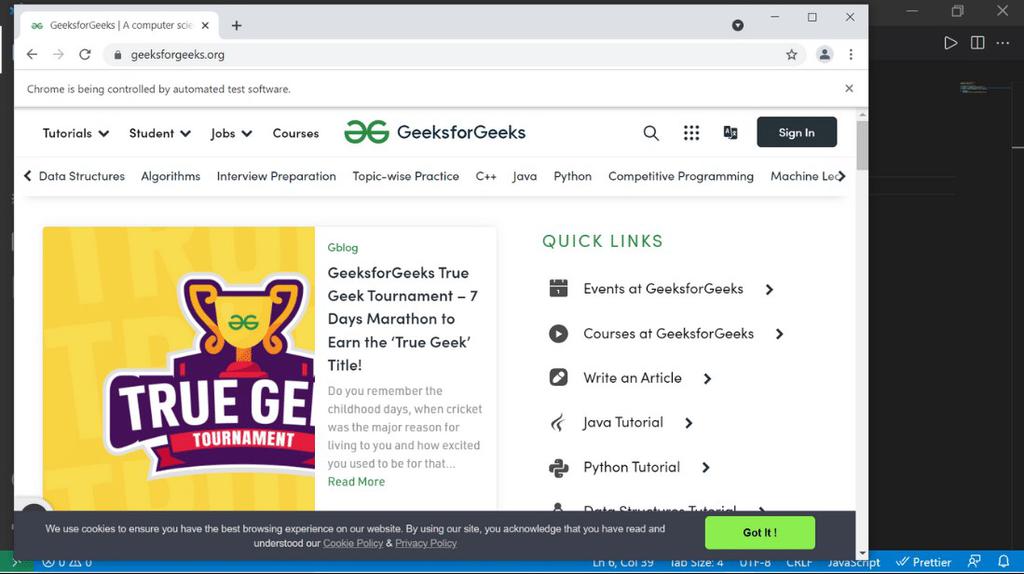Select Java topic in topics bar

point(524,176)
